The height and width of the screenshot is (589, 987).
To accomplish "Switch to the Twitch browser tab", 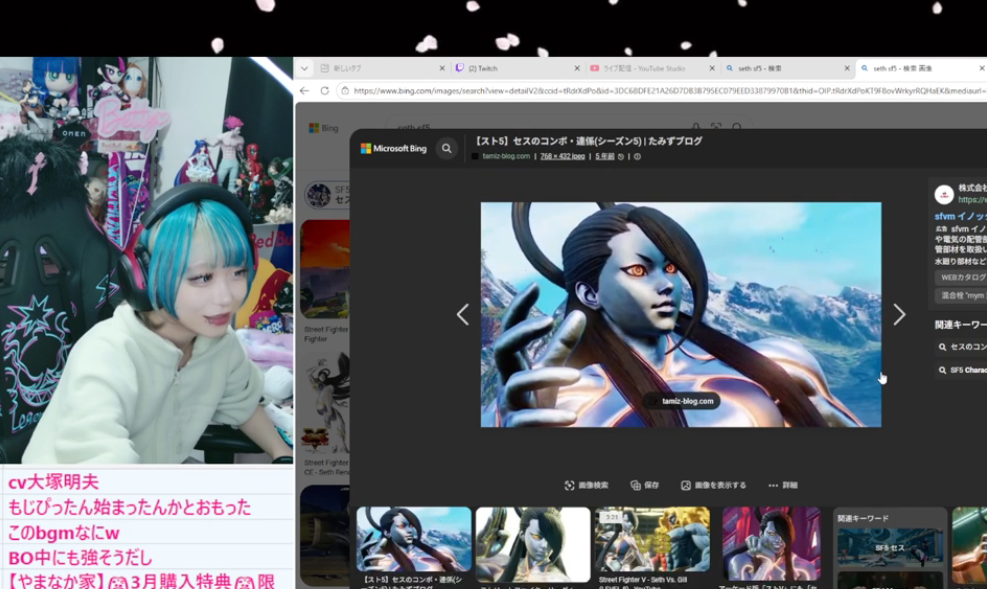I will pos(517,68).
